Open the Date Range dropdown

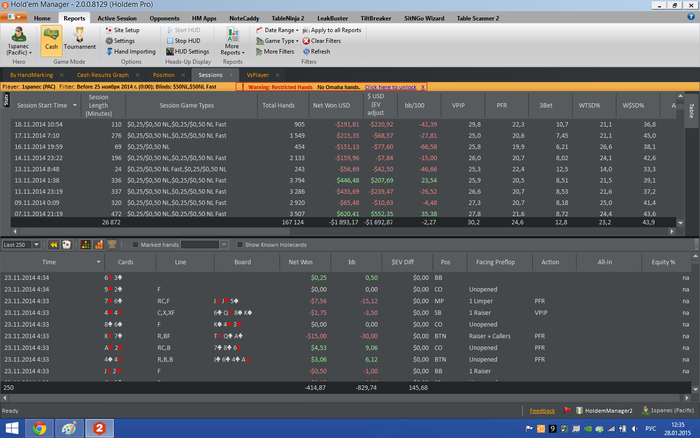coord(277,30)
